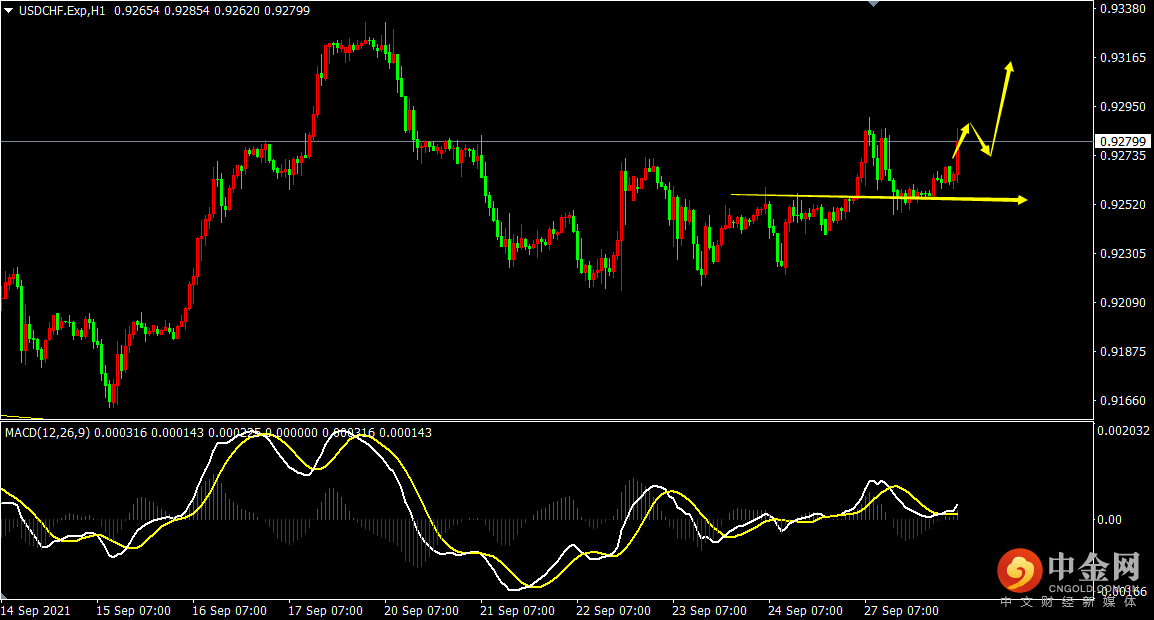Click the 0.92950 price axis label

[x=1122, y=107]
